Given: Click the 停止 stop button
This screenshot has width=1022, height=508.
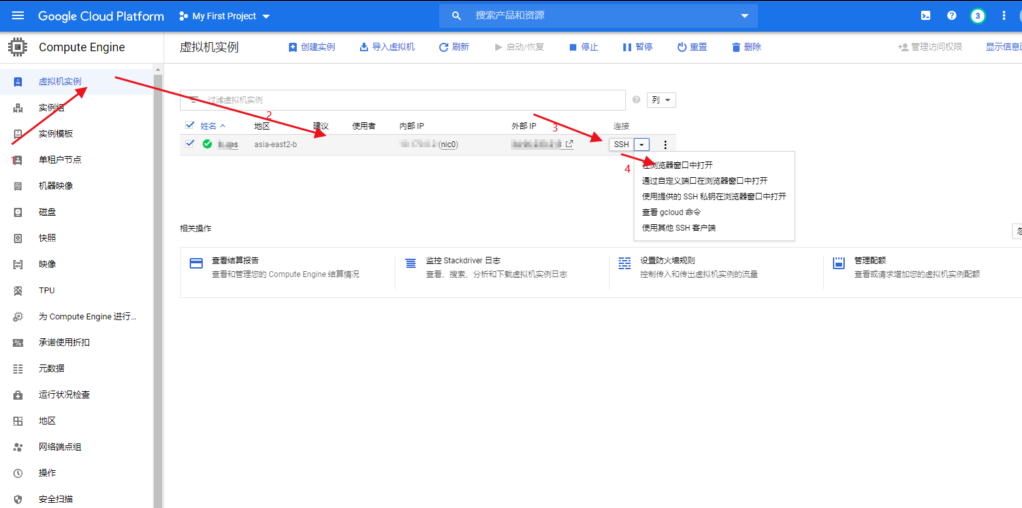Looking at the screenshot, I should [x=583, y=47].
